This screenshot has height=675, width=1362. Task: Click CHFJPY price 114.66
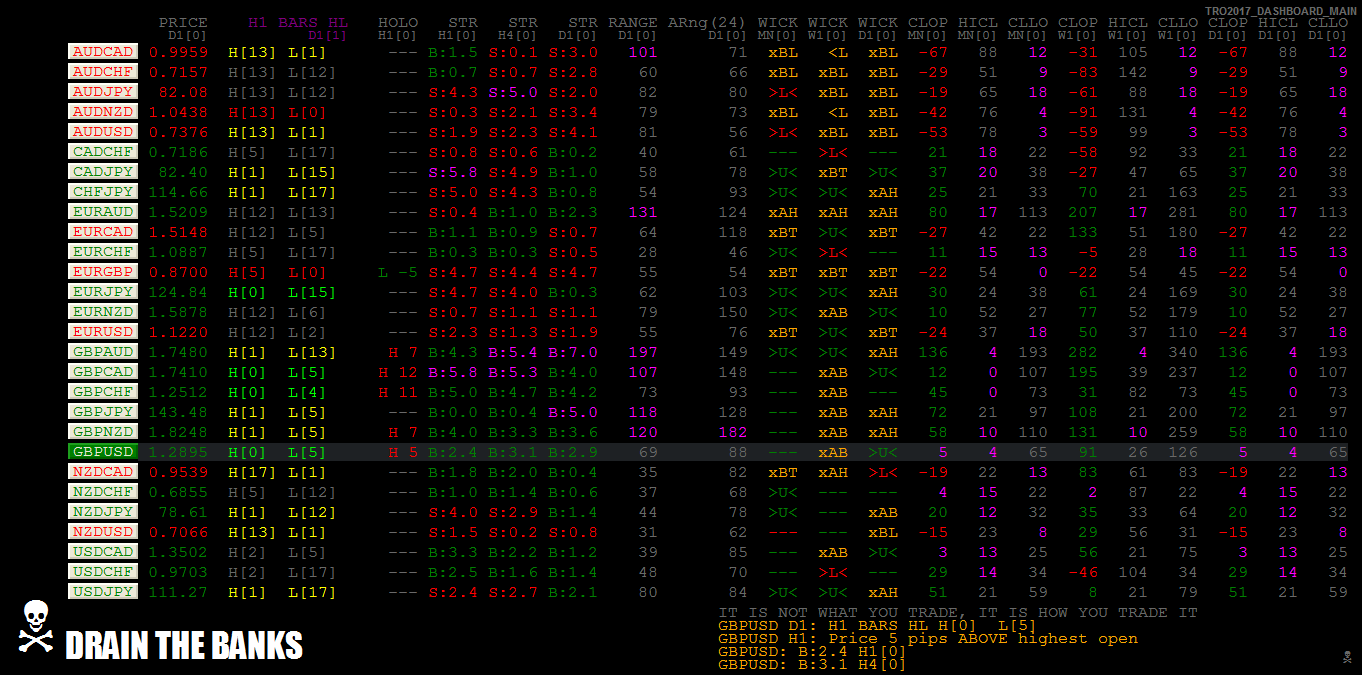(178, 192)
